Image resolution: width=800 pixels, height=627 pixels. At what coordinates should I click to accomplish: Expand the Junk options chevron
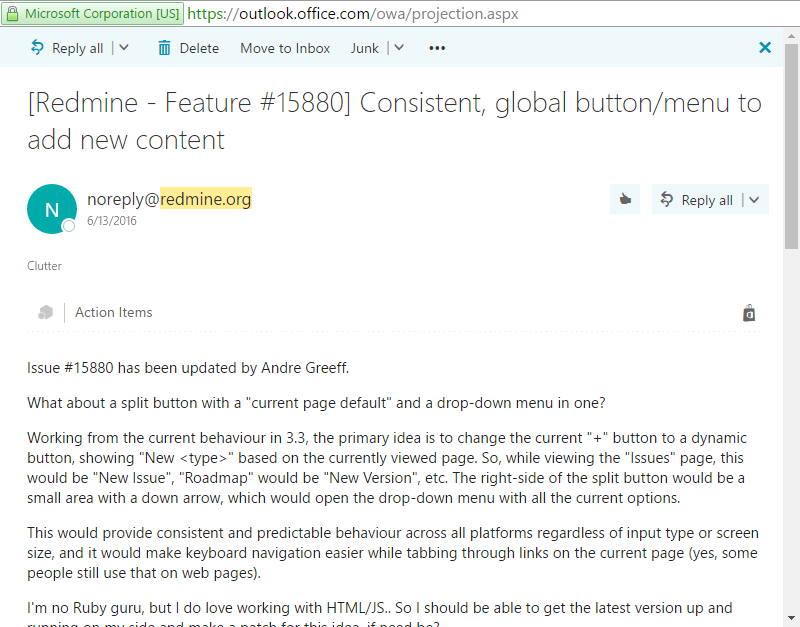pos(399,47)
